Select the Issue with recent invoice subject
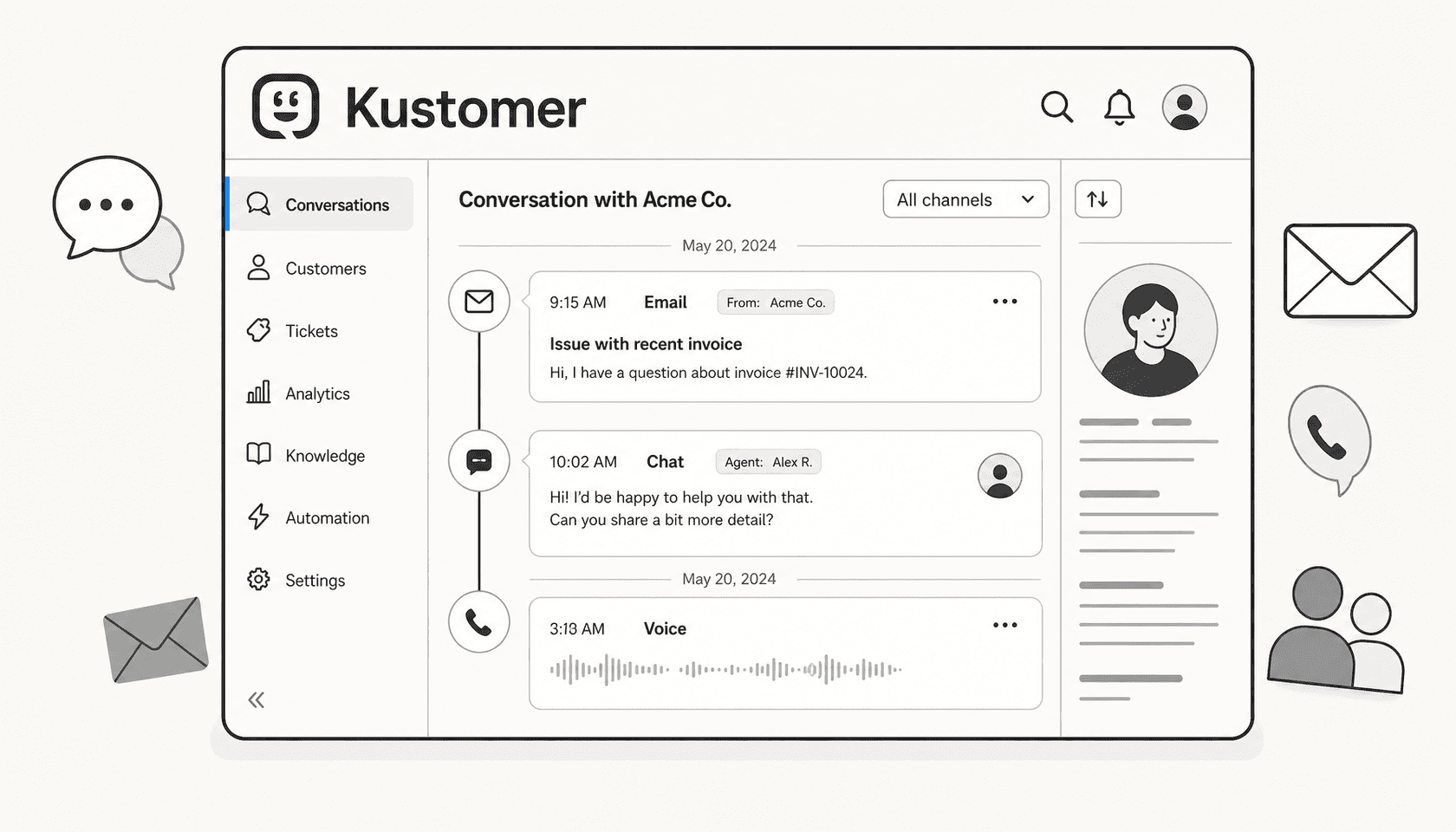1456x832 pixels. 646,344
